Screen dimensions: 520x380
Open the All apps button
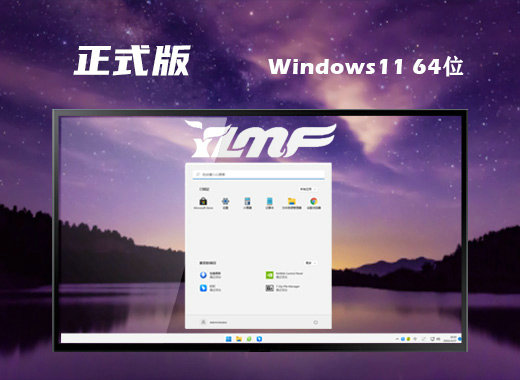click(307, 189)
